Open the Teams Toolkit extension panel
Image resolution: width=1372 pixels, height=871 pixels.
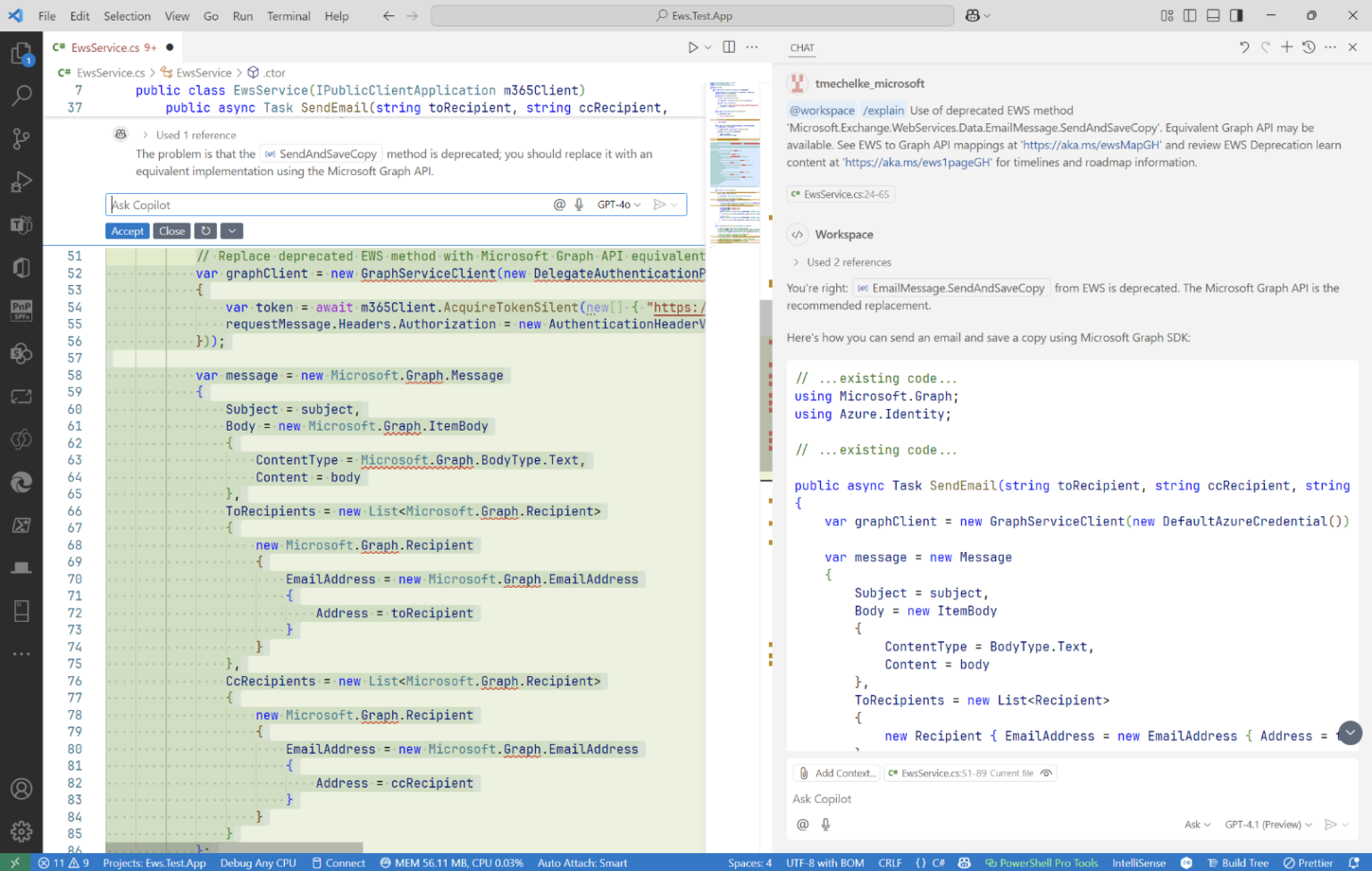click(21, 224)
